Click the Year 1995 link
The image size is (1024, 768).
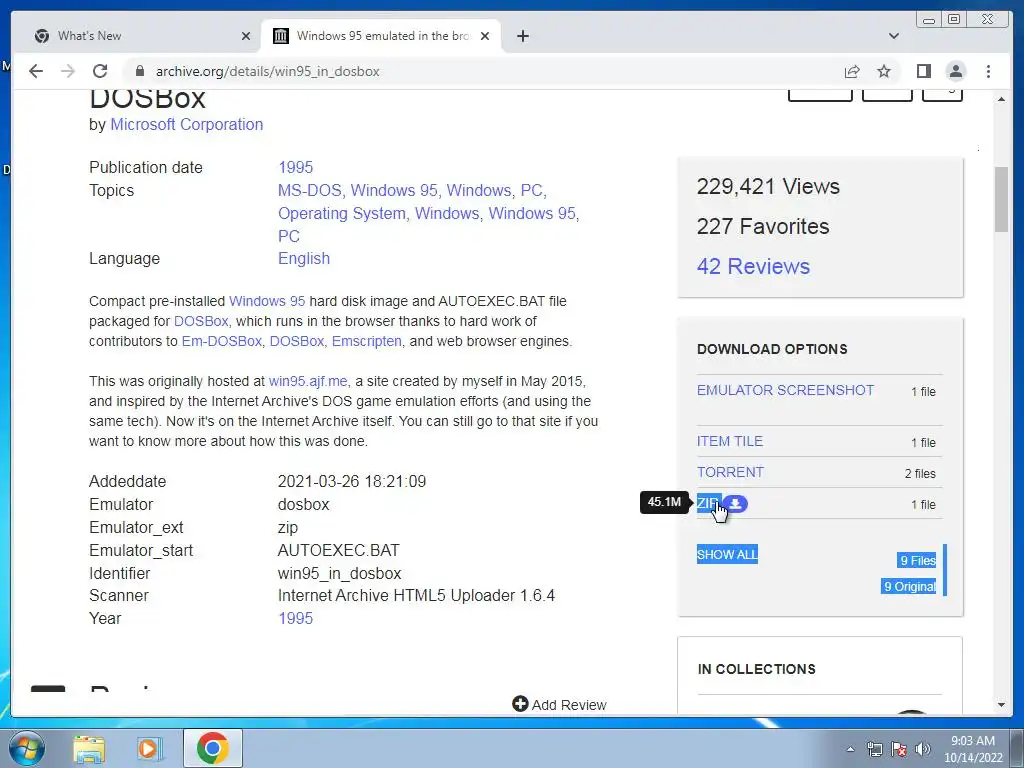point(295,618)
